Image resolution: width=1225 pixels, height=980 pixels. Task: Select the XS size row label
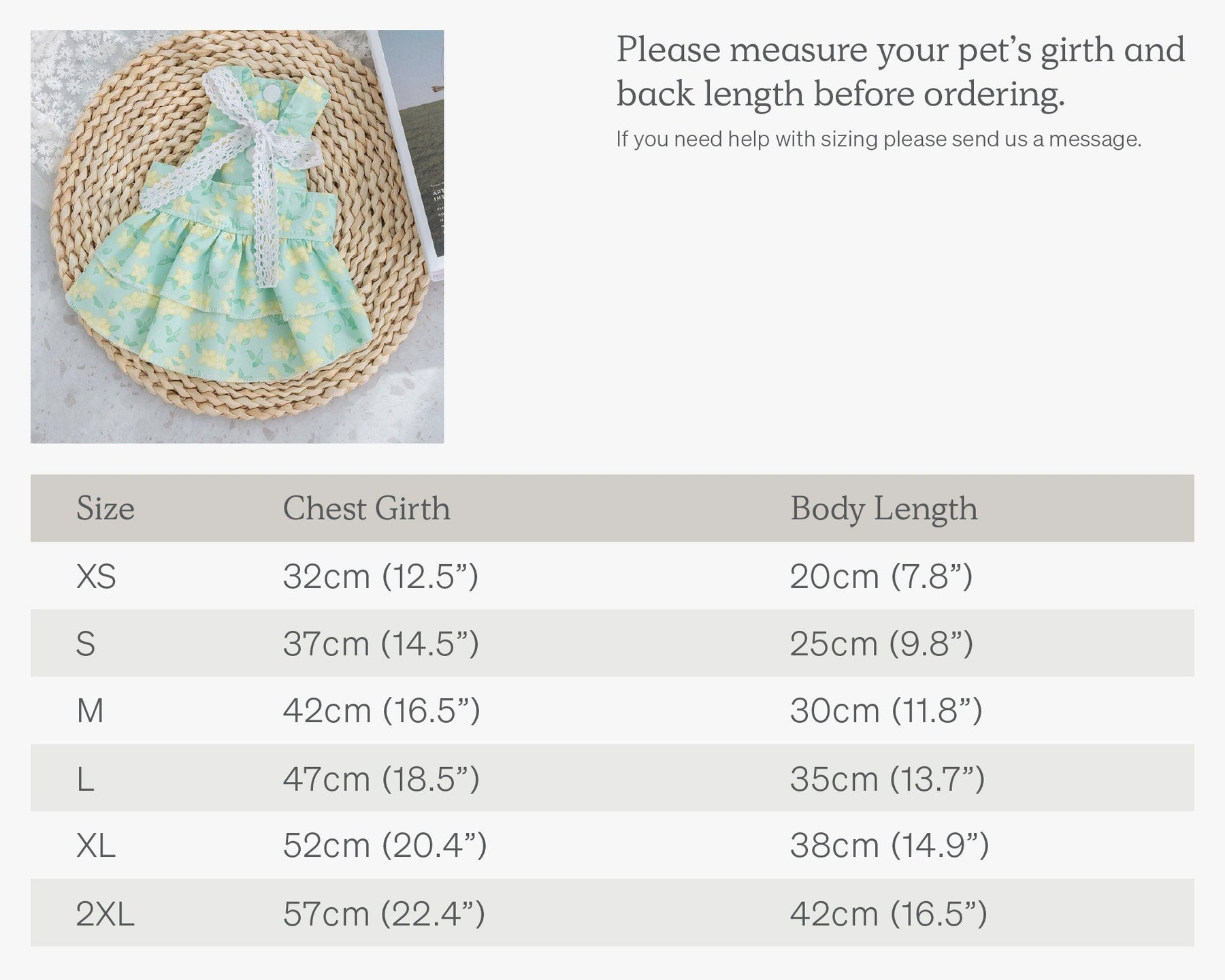pyautogui.click(x=96, y=576)
